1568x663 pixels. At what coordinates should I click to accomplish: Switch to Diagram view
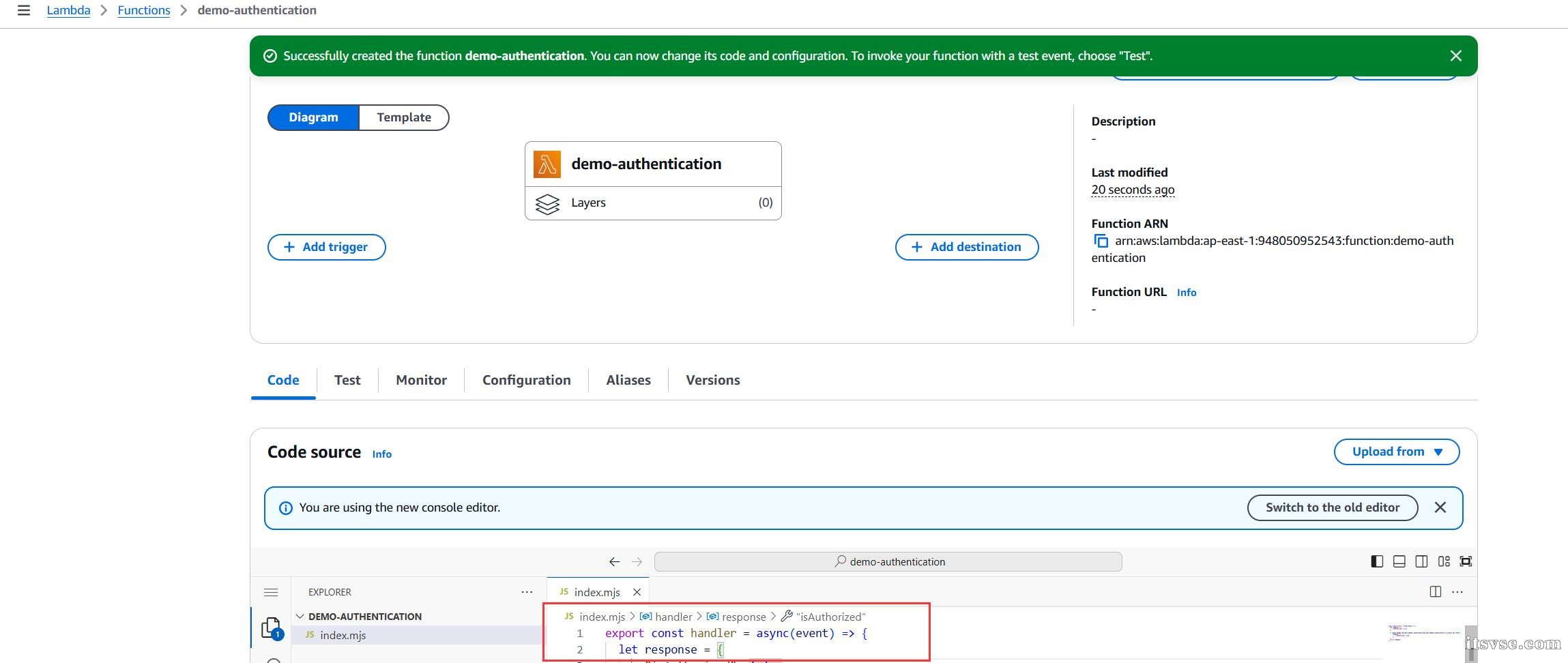click(313, 117)
